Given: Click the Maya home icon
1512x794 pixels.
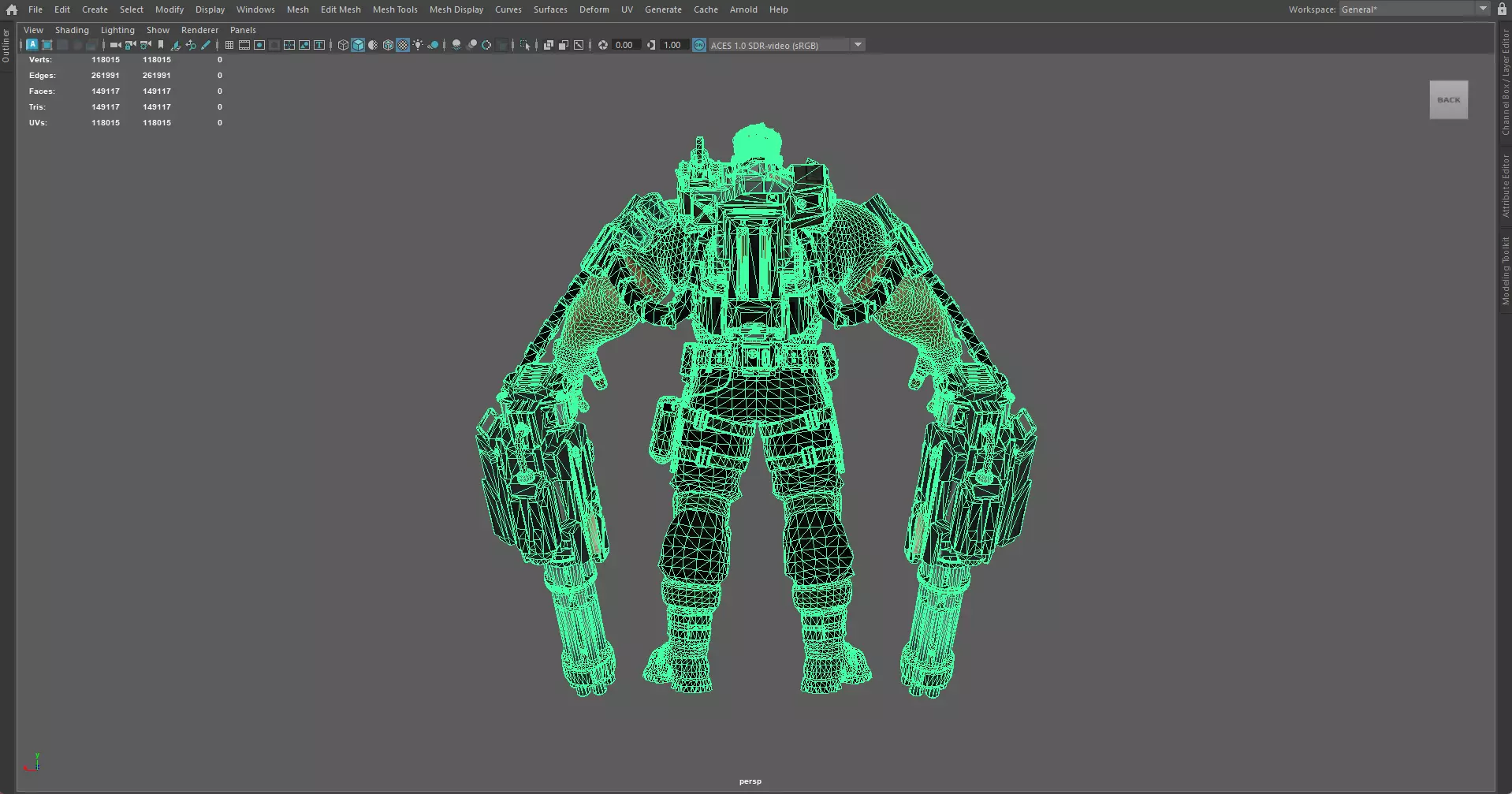Looking at the screenshot, I should click(x=11, y=9).
